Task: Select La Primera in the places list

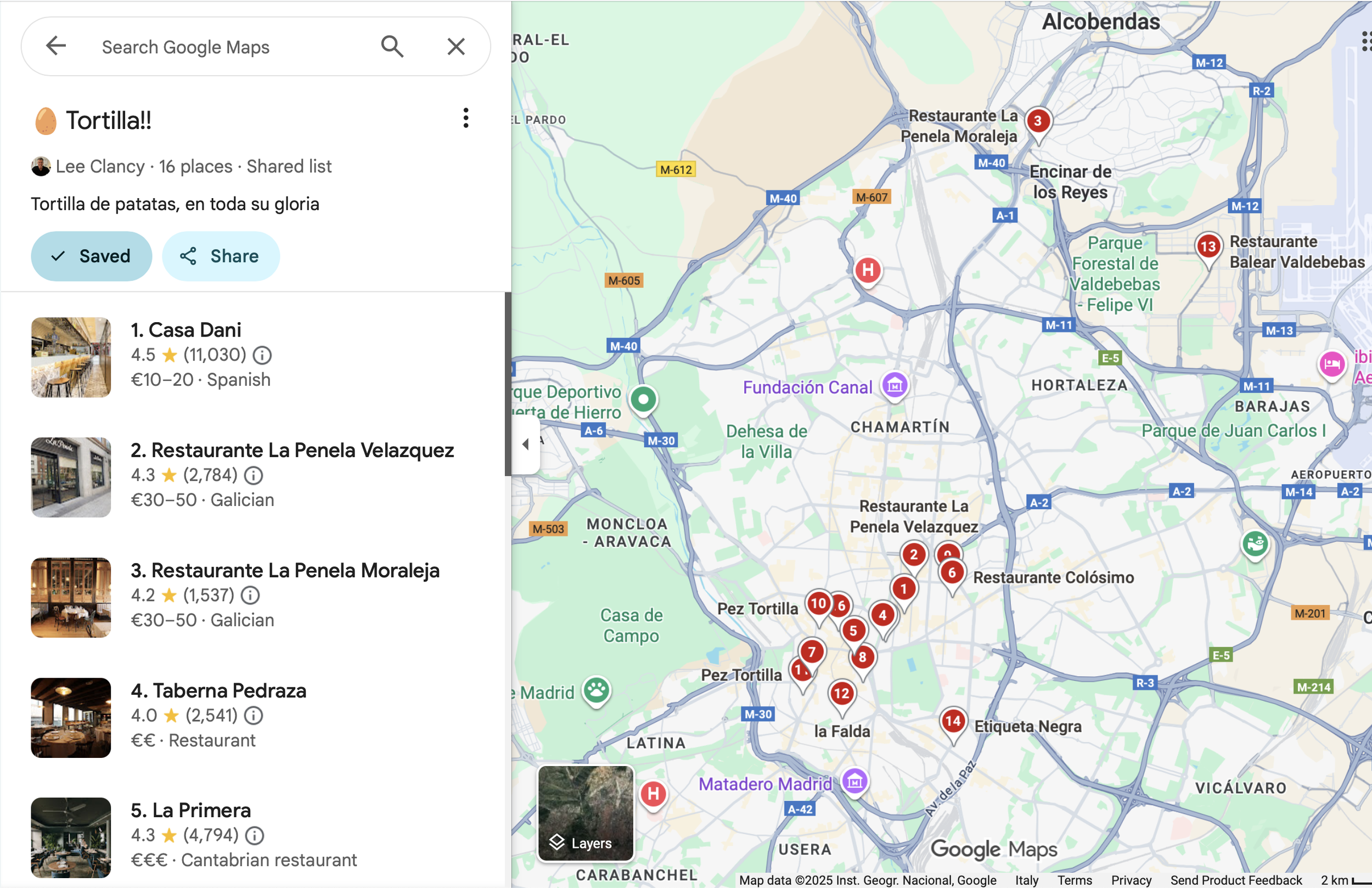Action: tap(191, 810)
